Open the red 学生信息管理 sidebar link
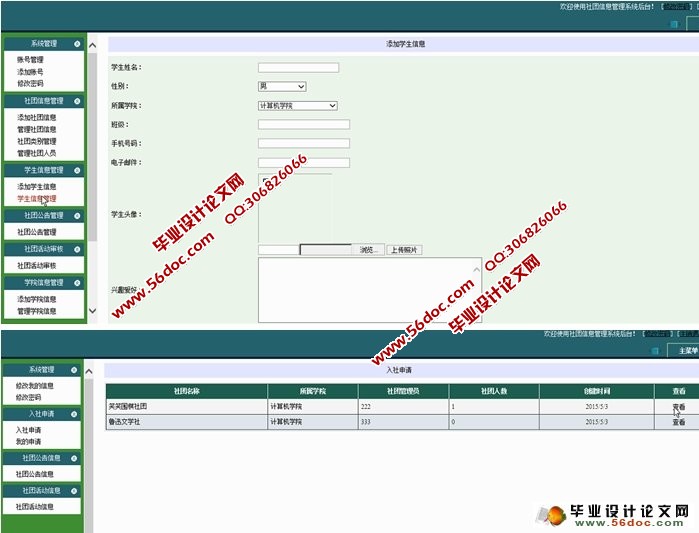The width and height of the screenshot is (699, 533). tap(37, 199)
